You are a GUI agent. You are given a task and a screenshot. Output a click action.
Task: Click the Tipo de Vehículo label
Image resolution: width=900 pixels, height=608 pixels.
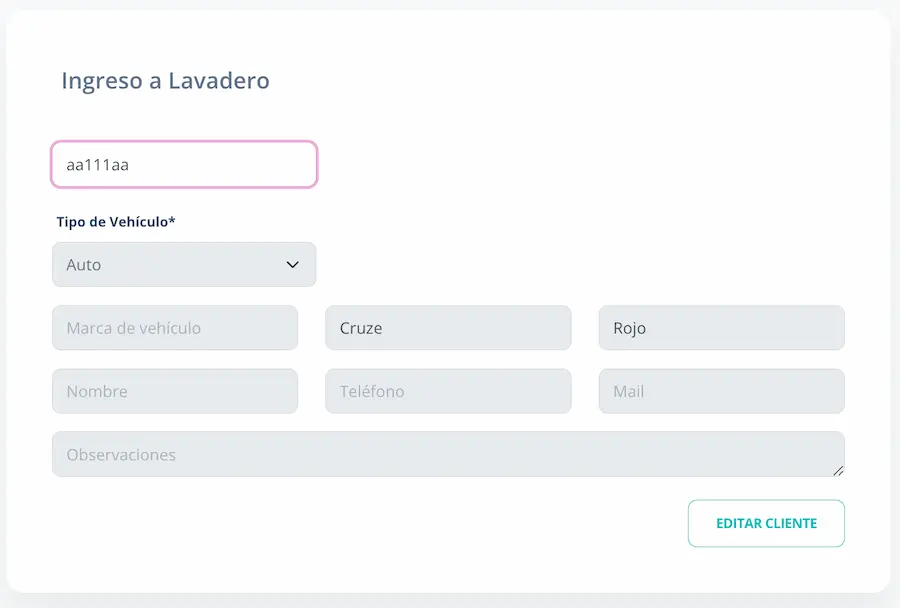117,222
